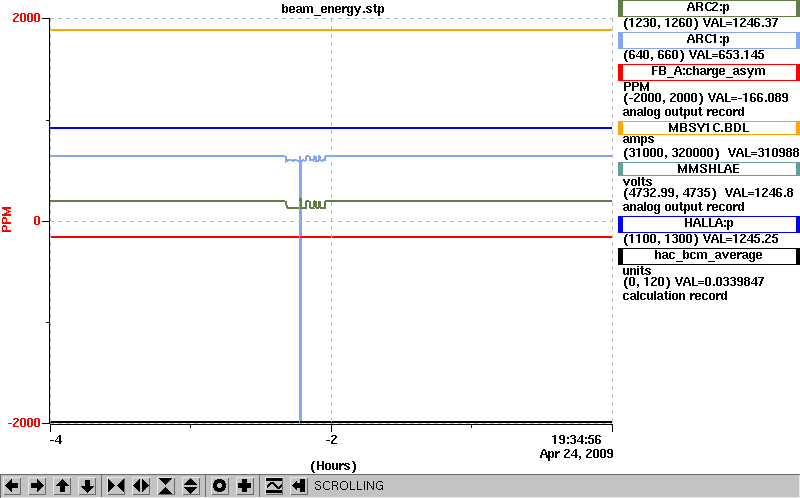
Task: Click the 'amps' units label
Action: pyautogui.click(x=638, y=139)
